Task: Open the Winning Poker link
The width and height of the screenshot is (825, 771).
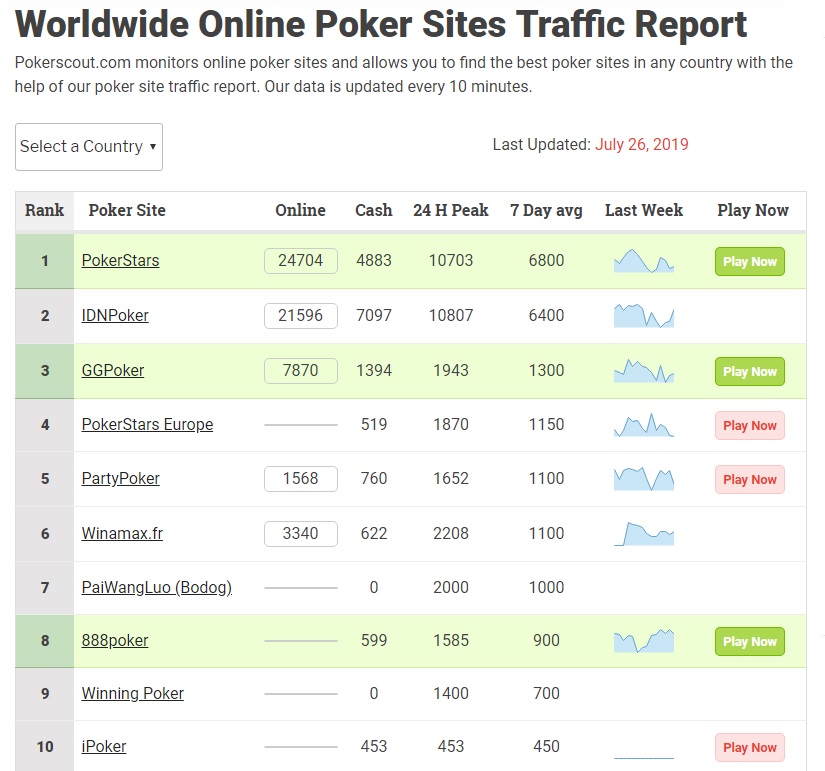Action: coord(133,694)
